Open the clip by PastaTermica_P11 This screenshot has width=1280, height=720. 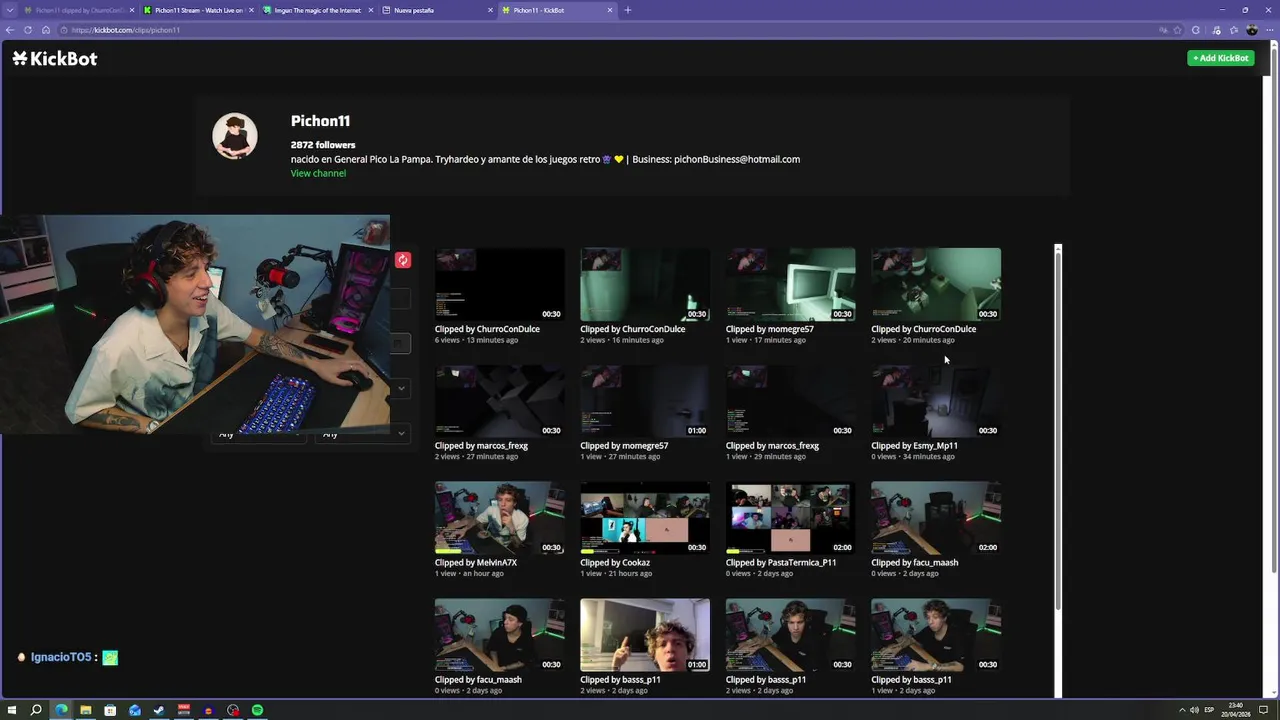791,518
